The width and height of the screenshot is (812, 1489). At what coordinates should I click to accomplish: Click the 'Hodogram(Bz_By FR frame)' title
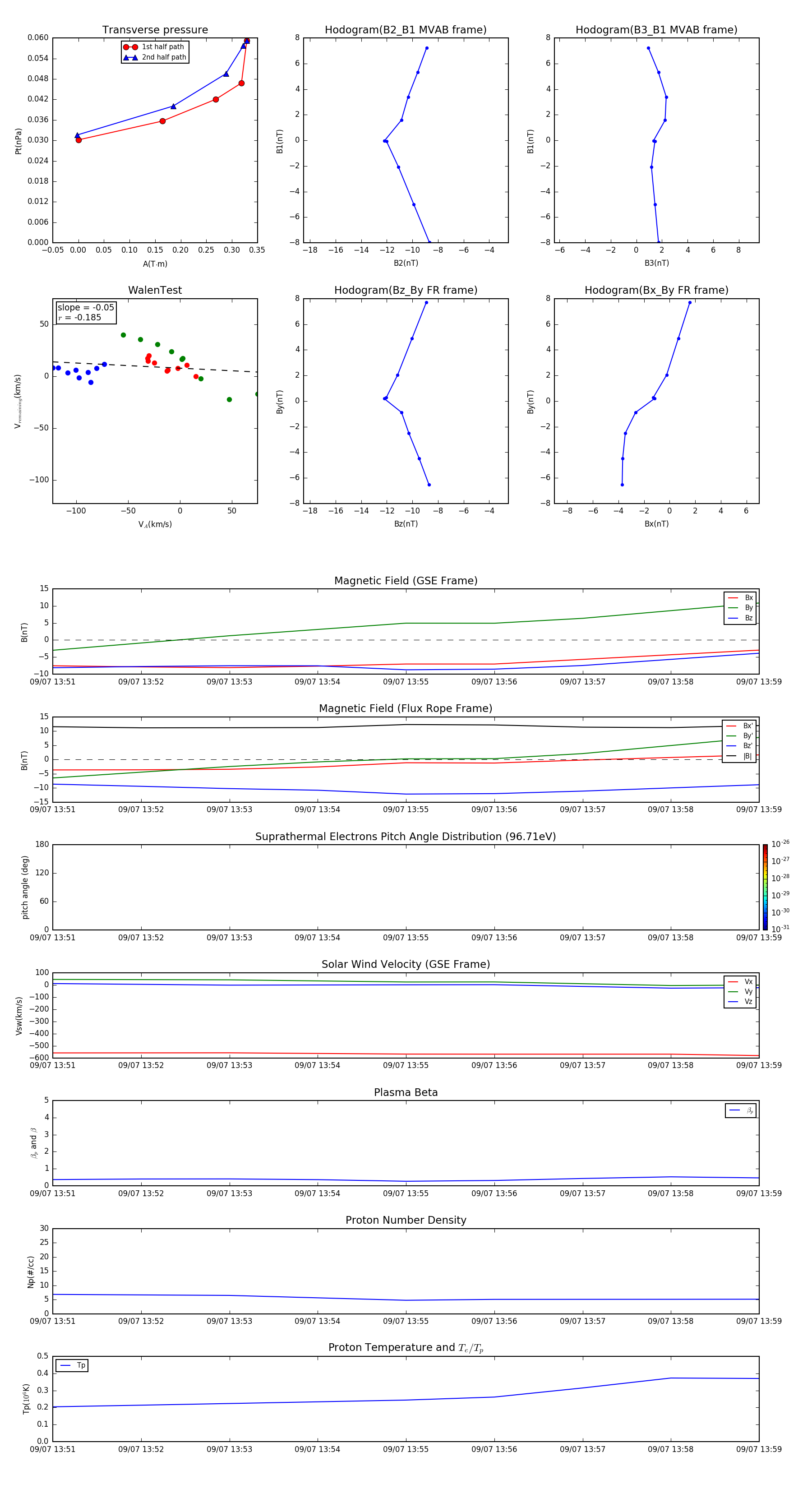point(406,290)
